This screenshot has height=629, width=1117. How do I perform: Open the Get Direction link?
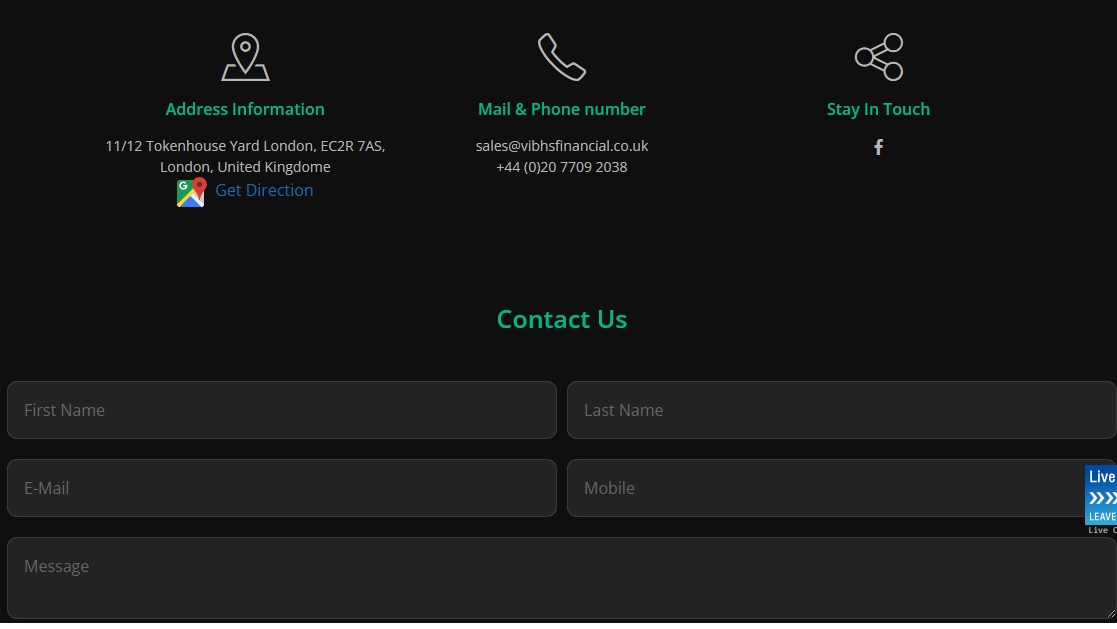click(x=264, y=190)
